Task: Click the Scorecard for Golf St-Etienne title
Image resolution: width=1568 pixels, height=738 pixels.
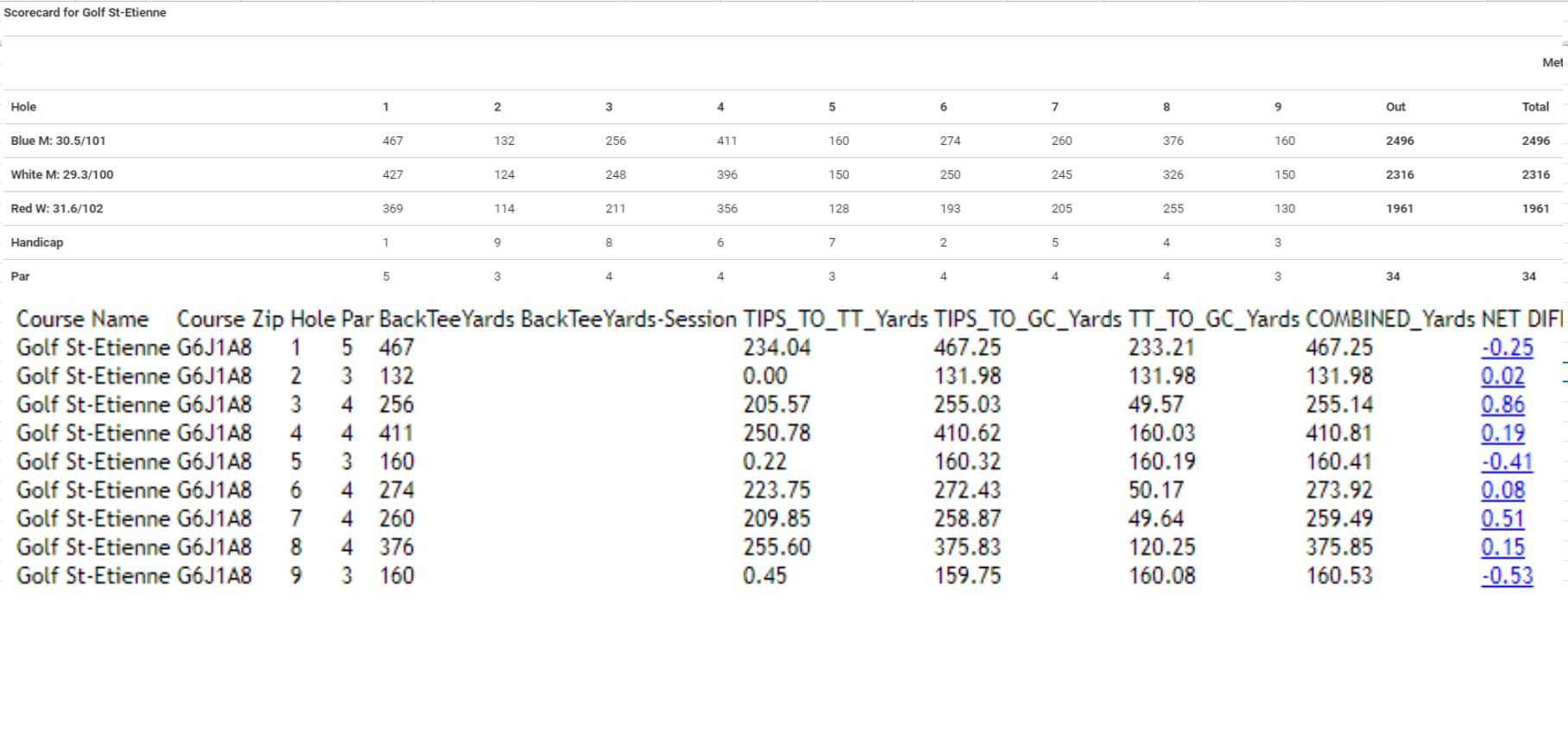Action: [x=85, y=13]
